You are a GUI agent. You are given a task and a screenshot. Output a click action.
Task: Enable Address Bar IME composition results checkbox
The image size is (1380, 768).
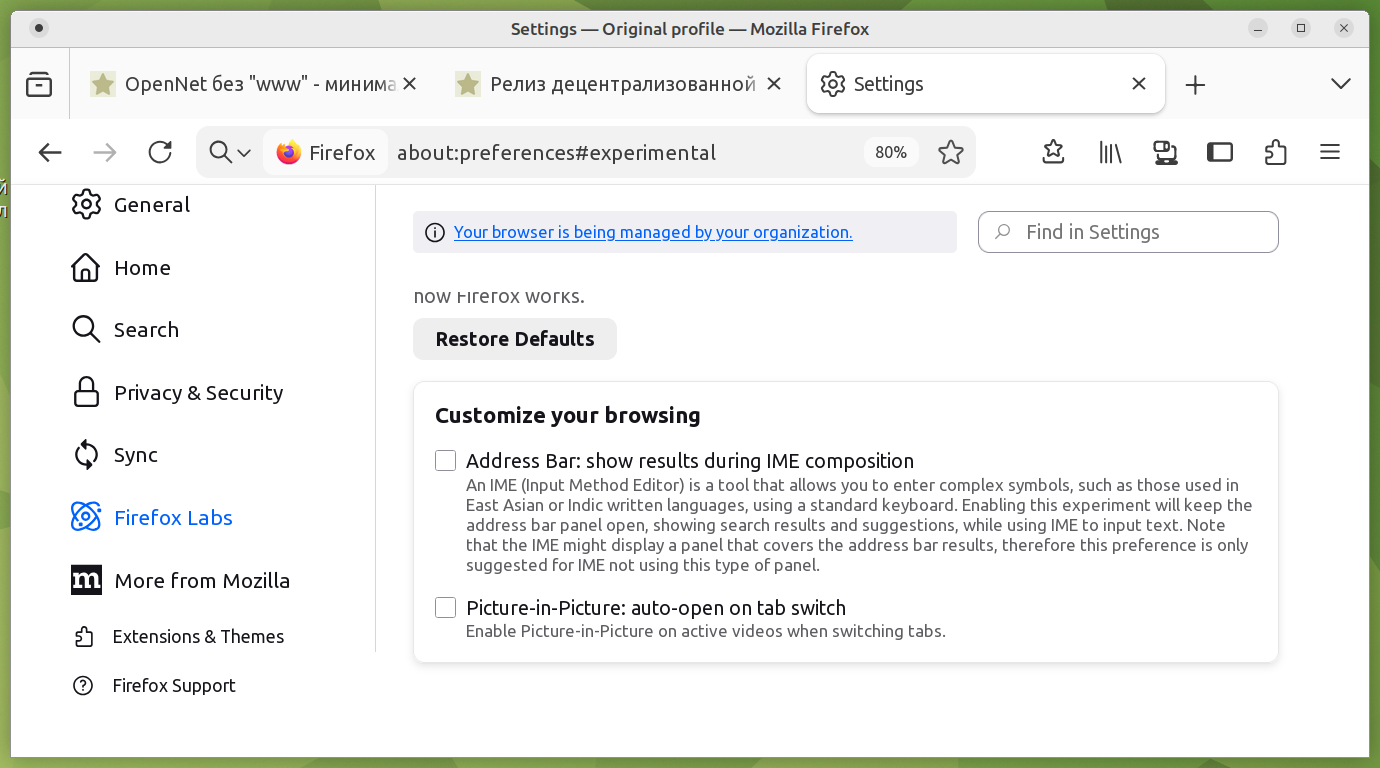coord(446,461)
